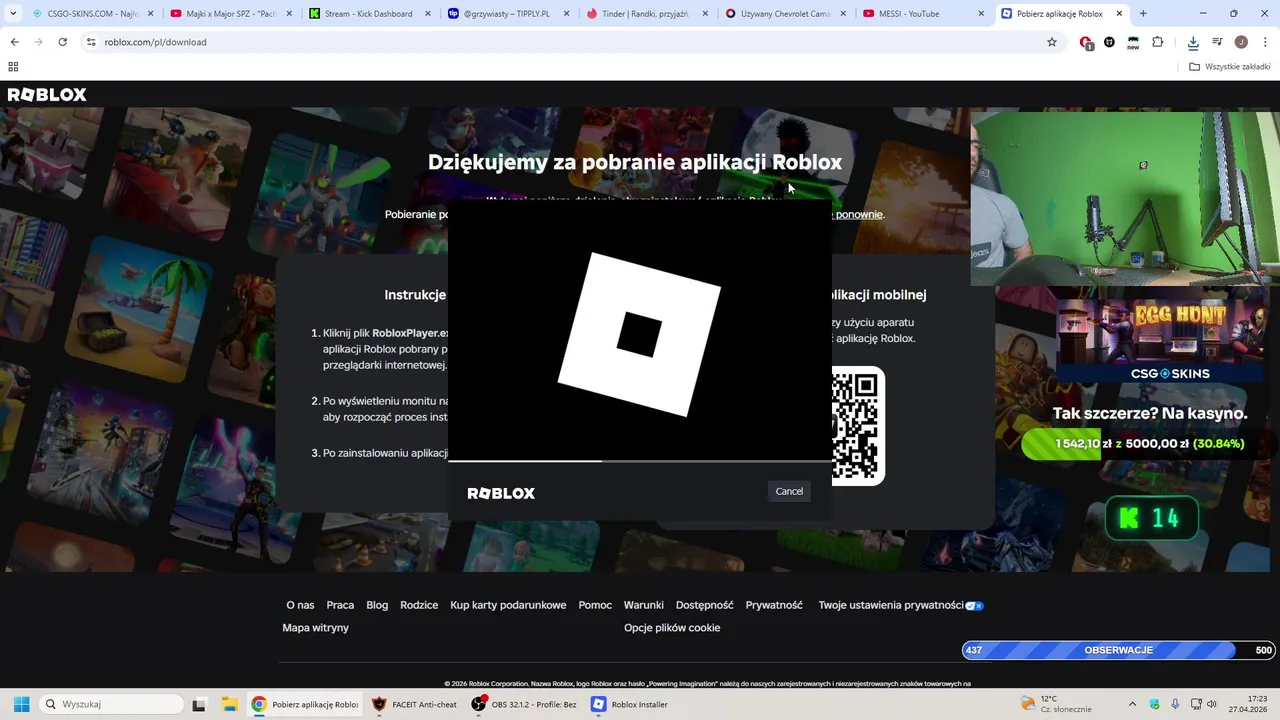Open the Windows Start menu

point(21,704)
